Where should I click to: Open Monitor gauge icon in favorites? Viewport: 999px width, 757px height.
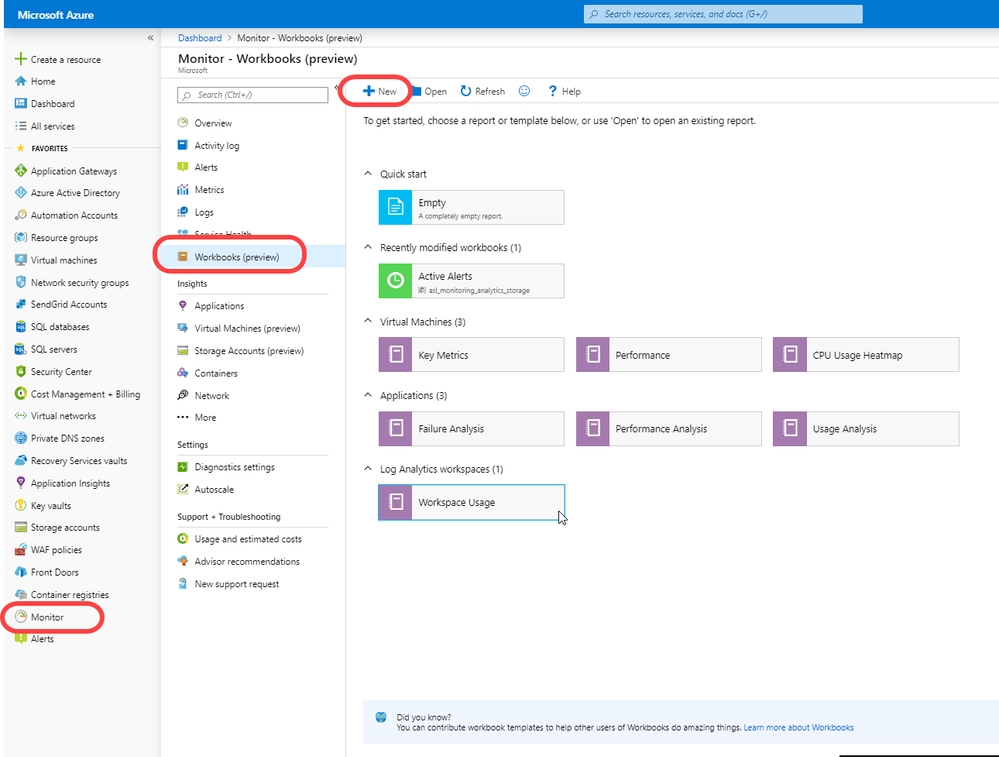(20, 617)
